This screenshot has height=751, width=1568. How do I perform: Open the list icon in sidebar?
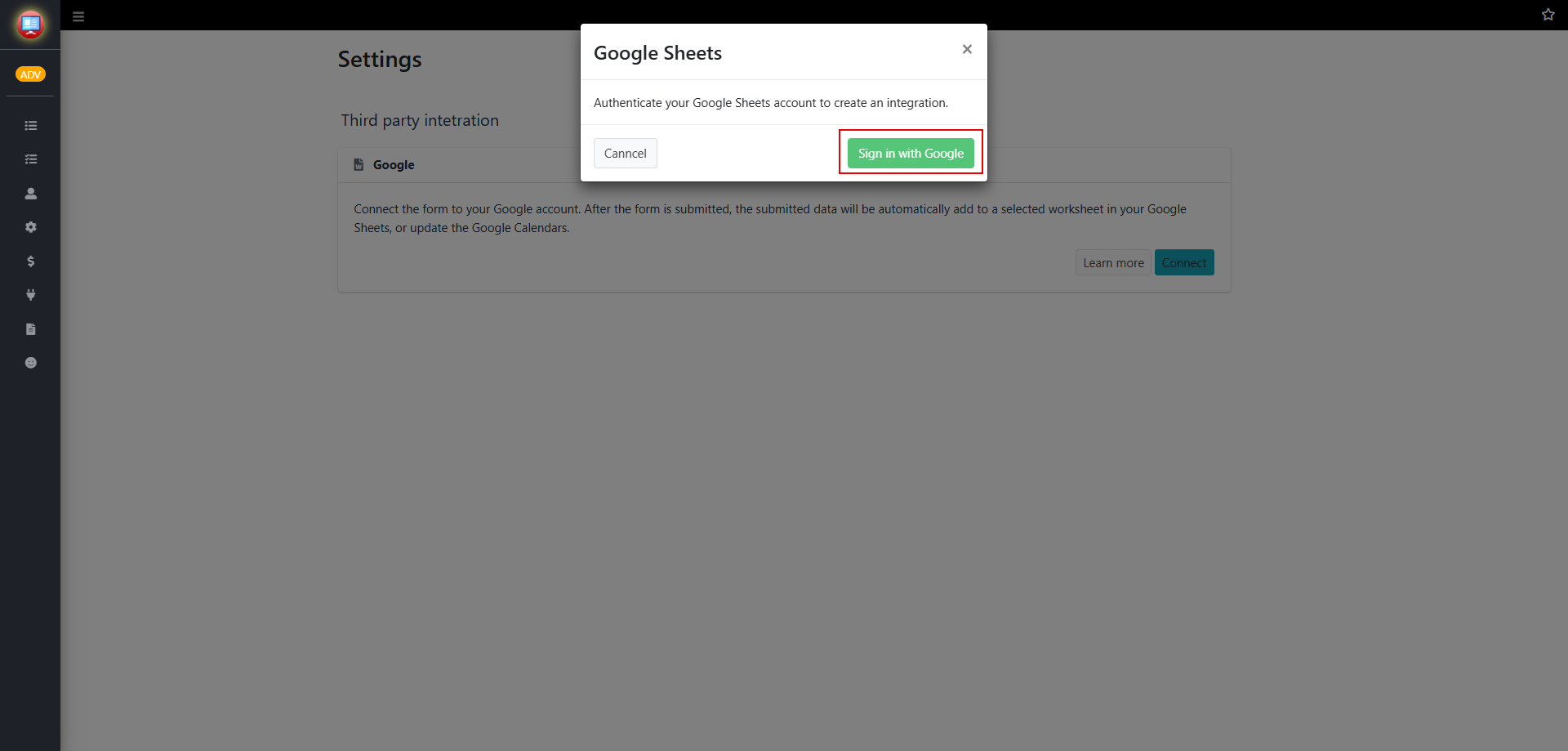pyautogui.click(x=31, y=126)
